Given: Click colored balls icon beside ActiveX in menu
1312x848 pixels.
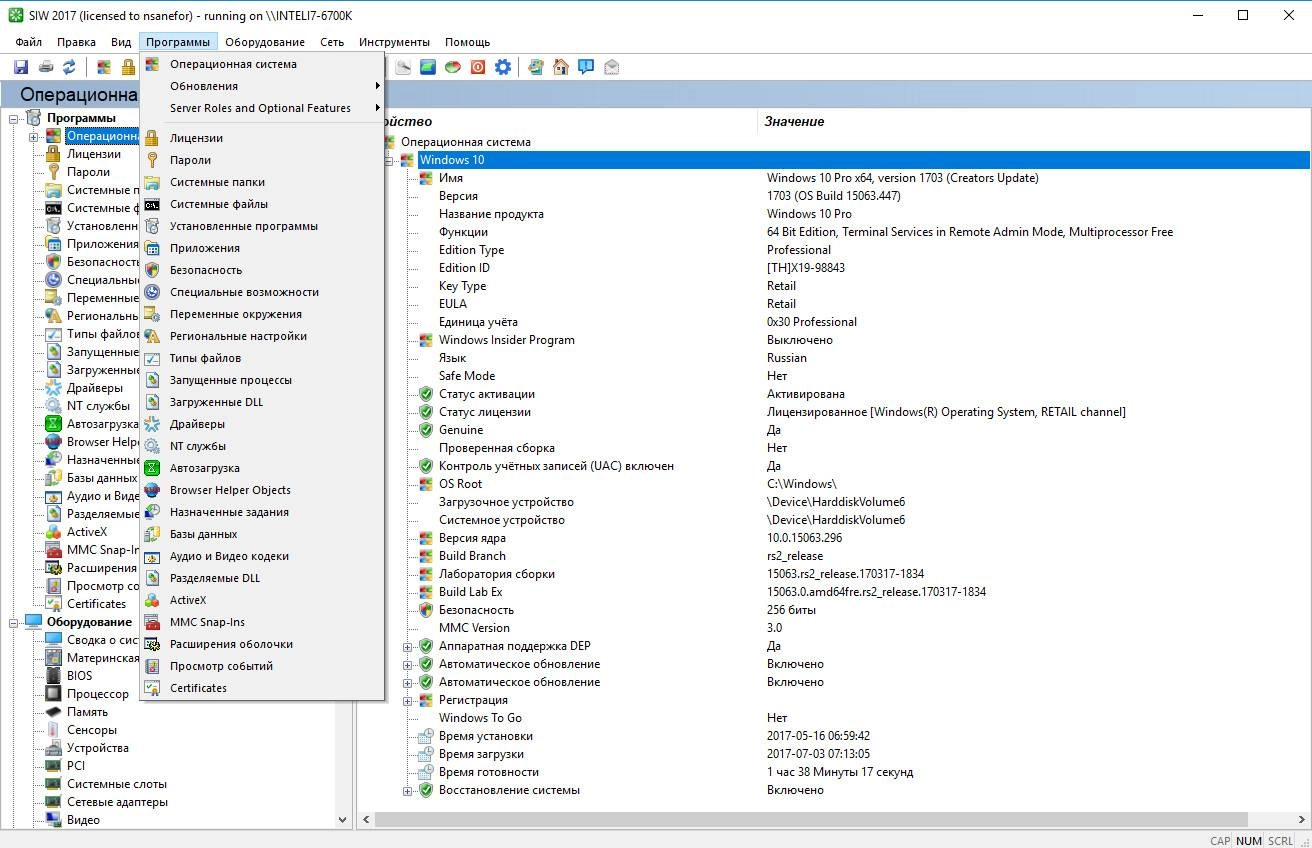Looking at the screenshot, I should pyautogui.click(x=152, y=600).
